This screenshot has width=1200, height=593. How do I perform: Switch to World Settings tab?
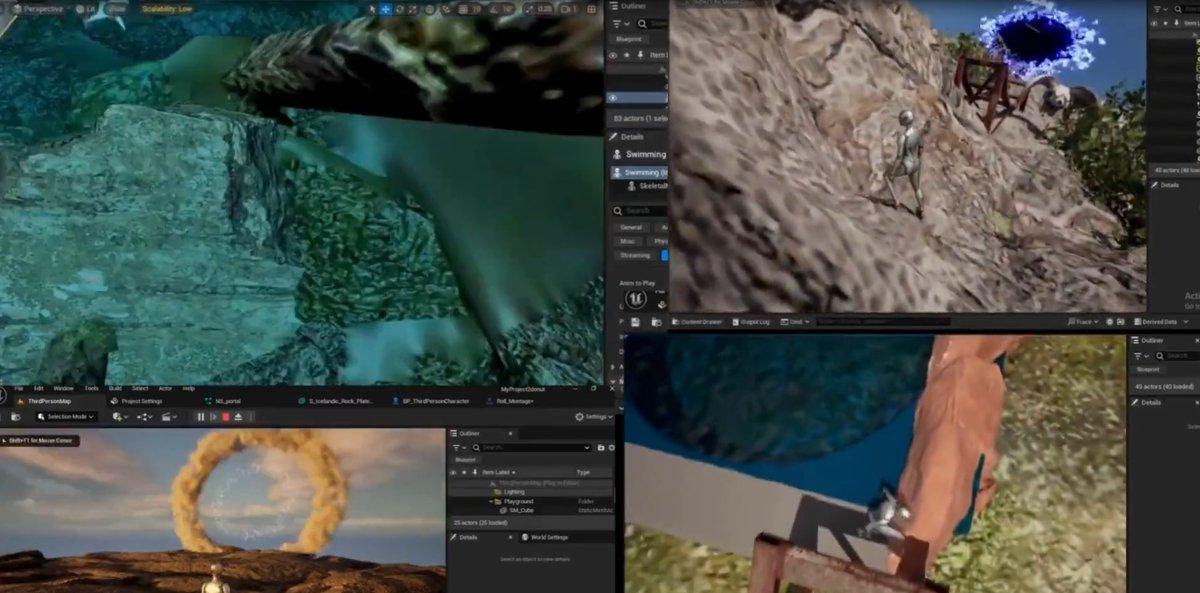click(x=545, y=537)
